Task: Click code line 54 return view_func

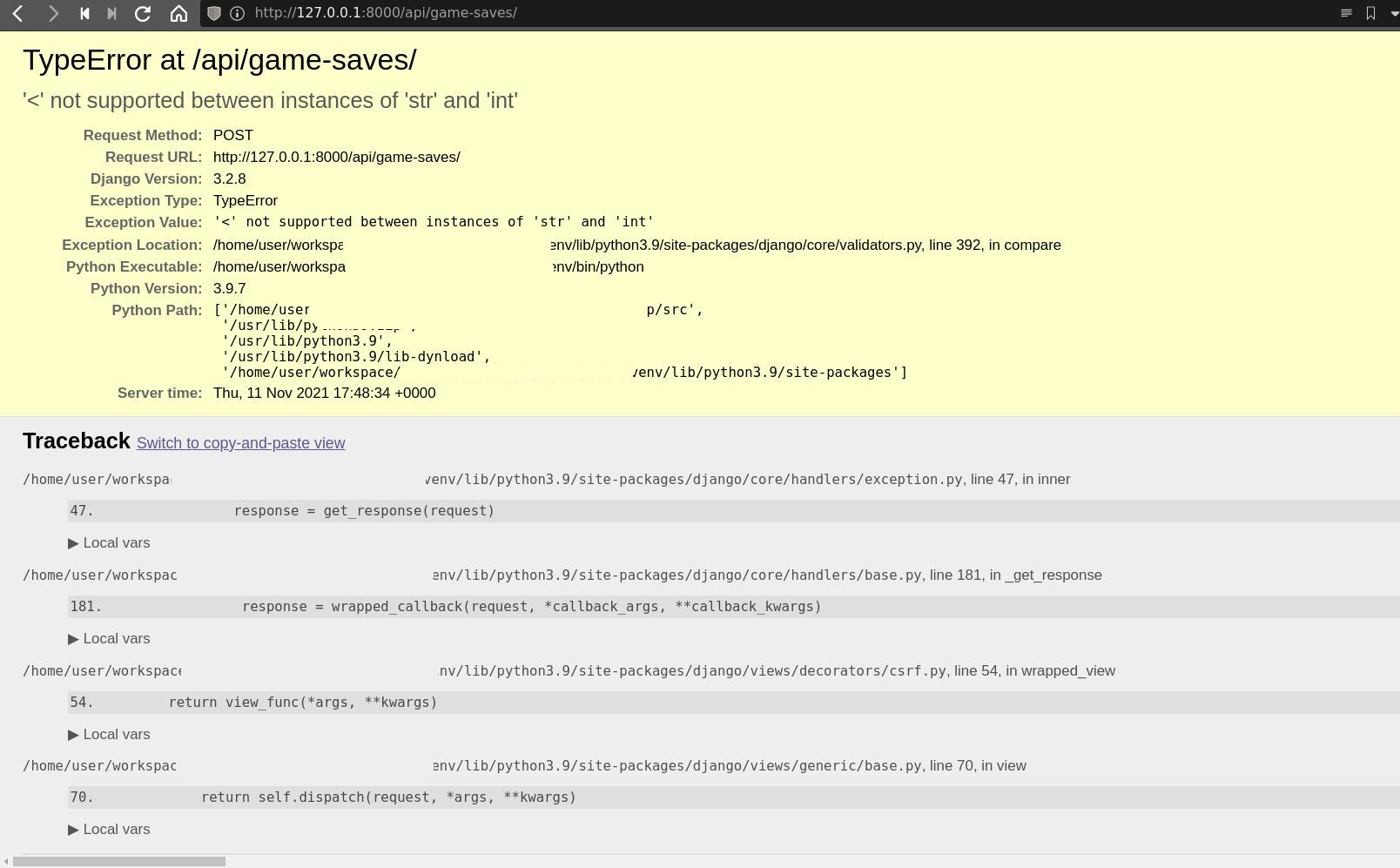Action: pyautogui.click(x=733, y=703)
